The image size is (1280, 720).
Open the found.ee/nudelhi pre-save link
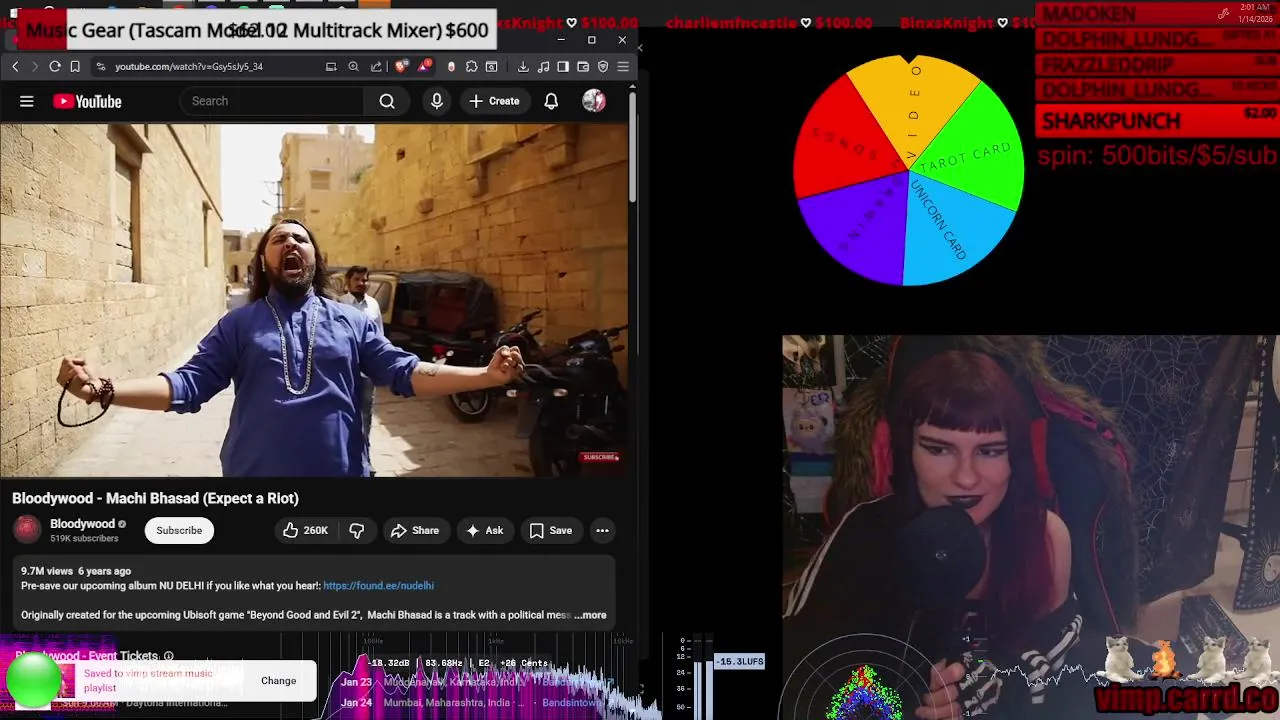378,586
